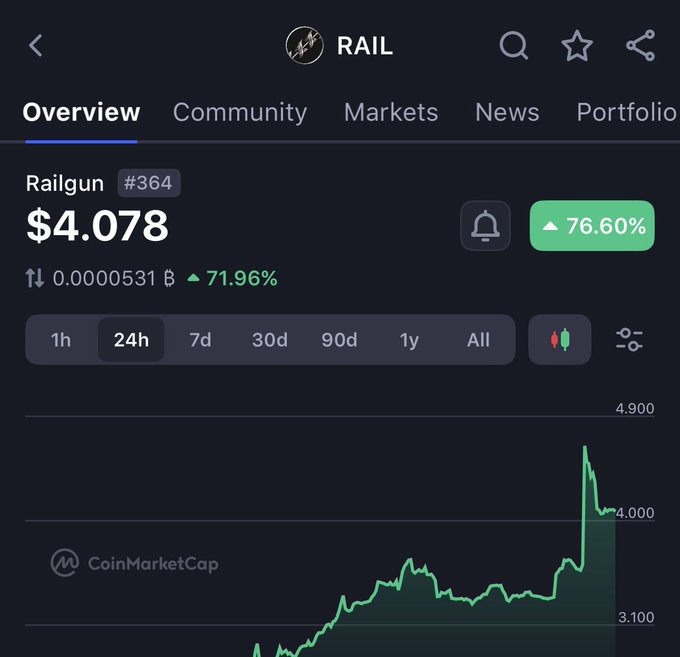Choose the 7d timeframe
Image resolution: width=680 pixels, height=657 pixels.
[200, 340]
